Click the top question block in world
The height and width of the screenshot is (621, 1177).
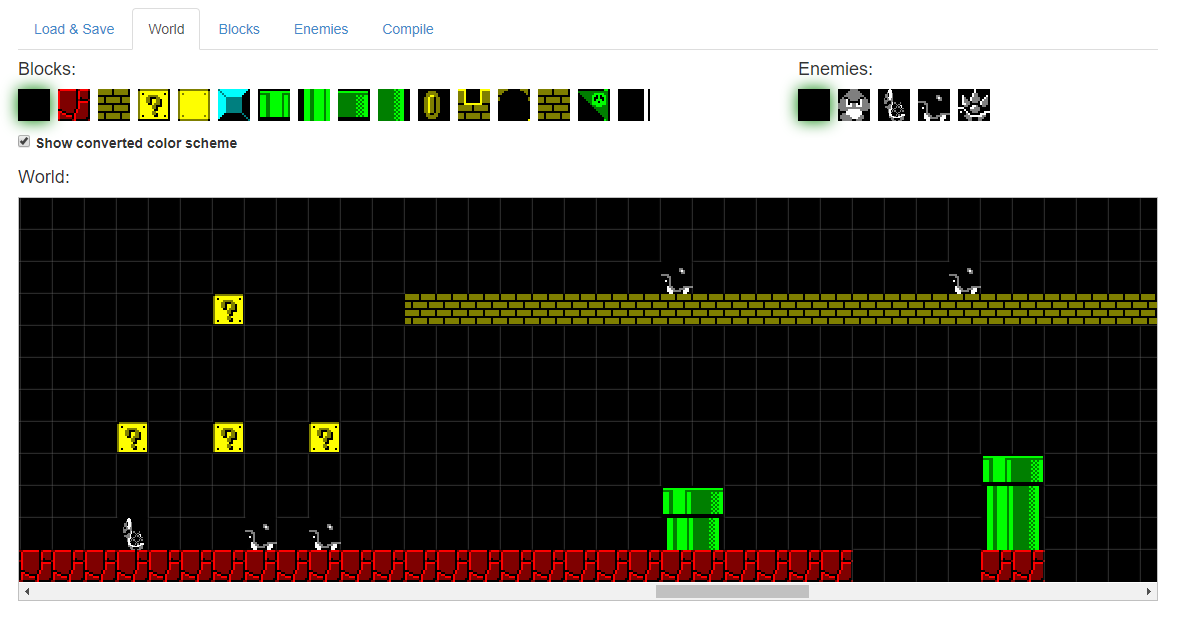229,310
